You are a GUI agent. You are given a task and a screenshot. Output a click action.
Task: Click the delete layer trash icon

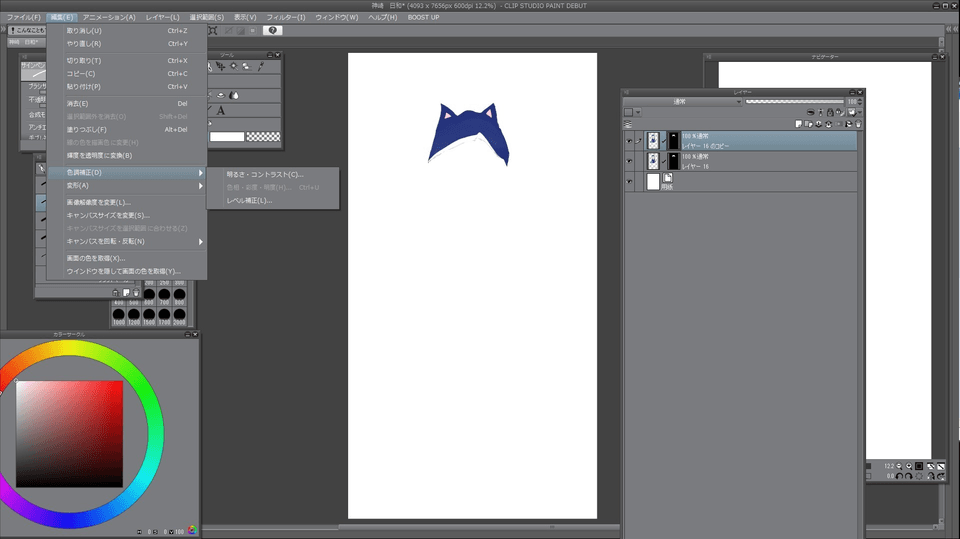pyautogui.click(x=859, y=124)
